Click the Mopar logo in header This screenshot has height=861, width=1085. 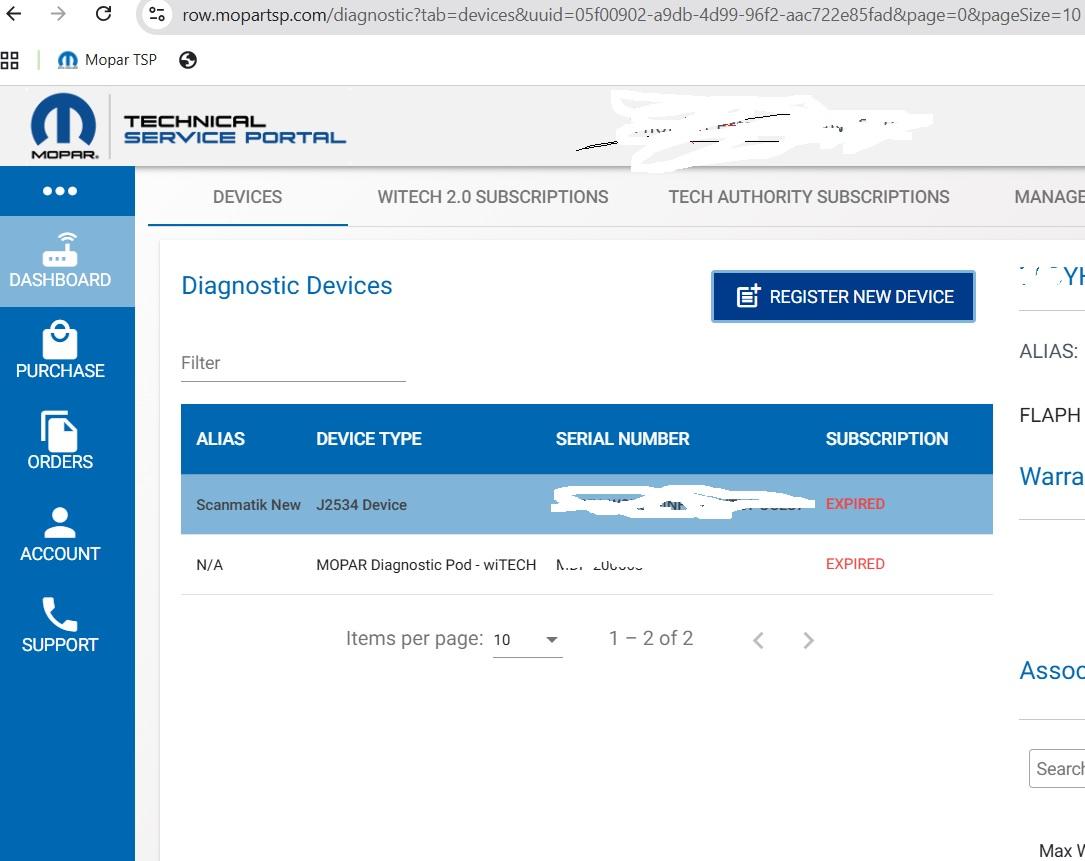[x=64, y=127]
